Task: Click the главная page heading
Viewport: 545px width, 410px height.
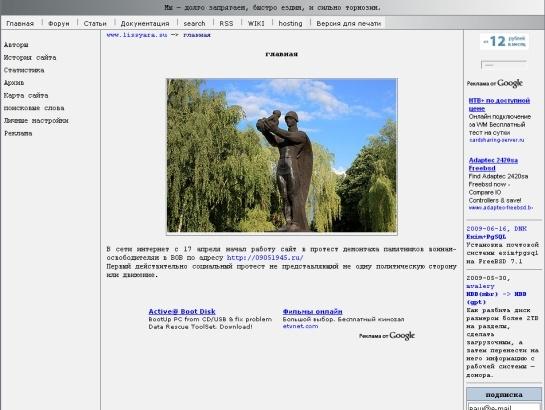Action: [282, 54]
